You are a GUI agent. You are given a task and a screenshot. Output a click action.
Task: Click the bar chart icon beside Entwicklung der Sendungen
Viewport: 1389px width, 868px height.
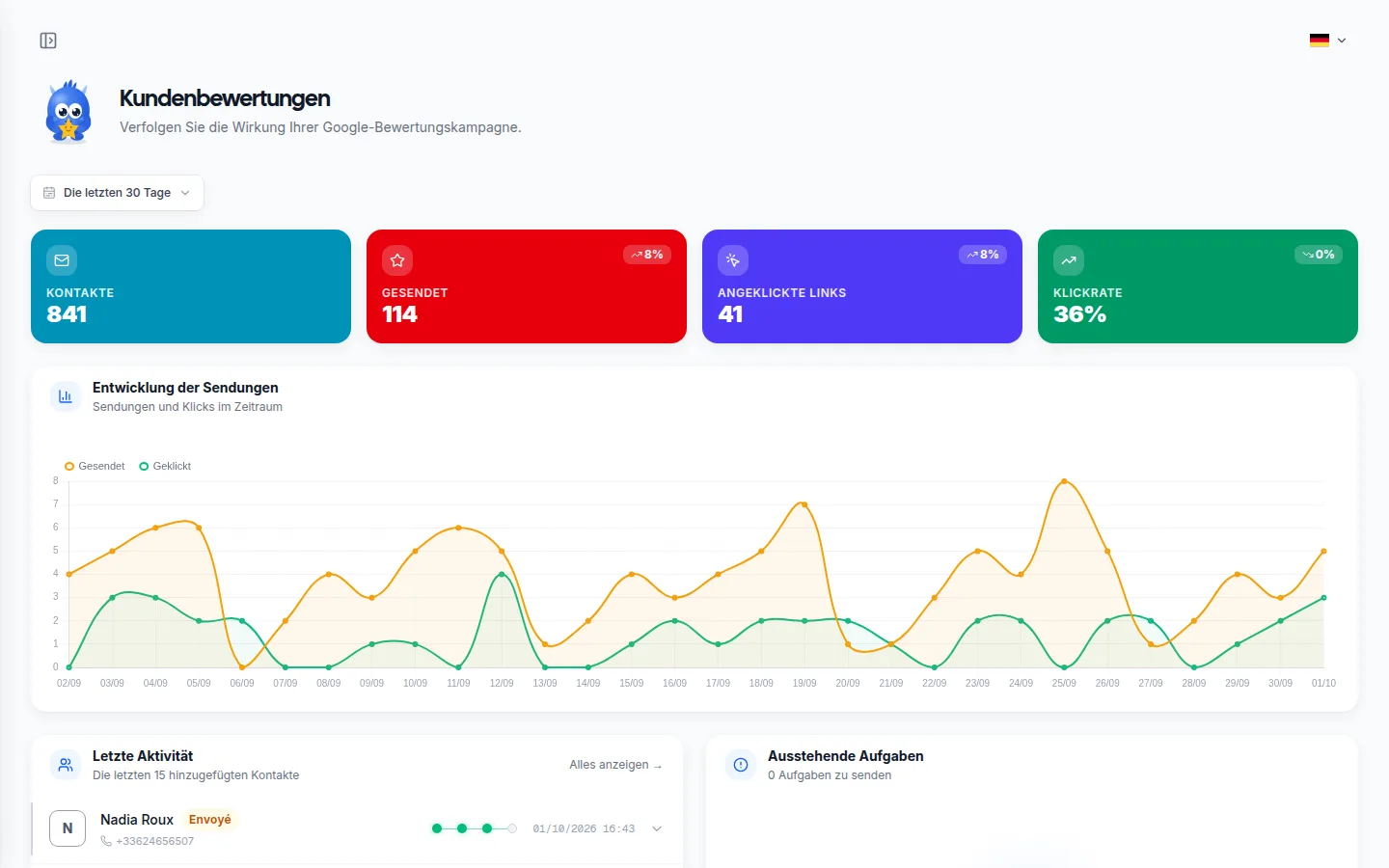66,396
